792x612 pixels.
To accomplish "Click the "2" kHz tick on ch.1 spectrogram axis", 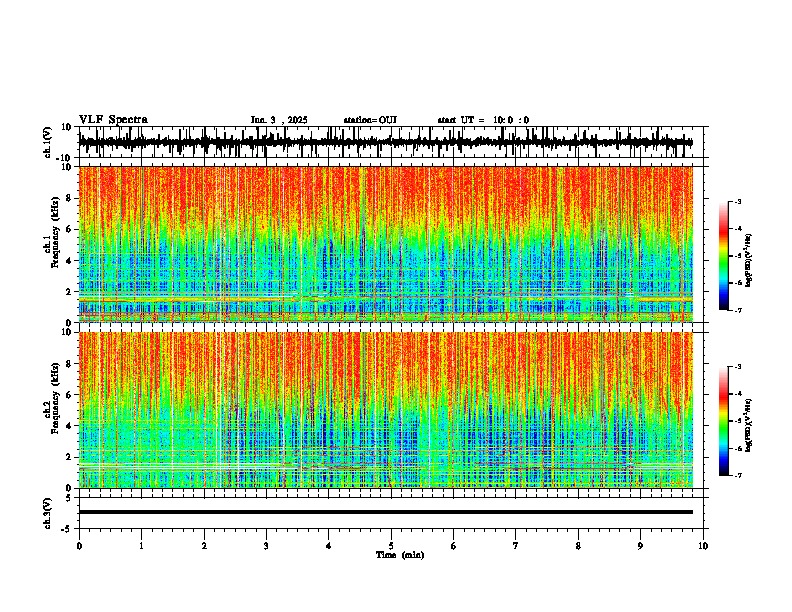I will click(71, 291).
